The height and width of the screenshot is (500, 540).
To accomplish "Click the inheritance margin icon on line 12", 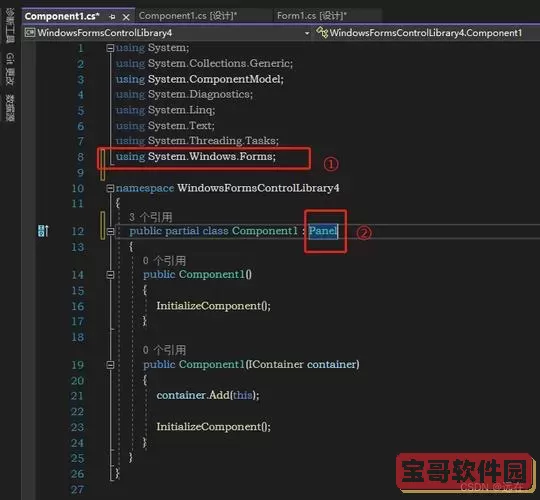I will [43, 231].
